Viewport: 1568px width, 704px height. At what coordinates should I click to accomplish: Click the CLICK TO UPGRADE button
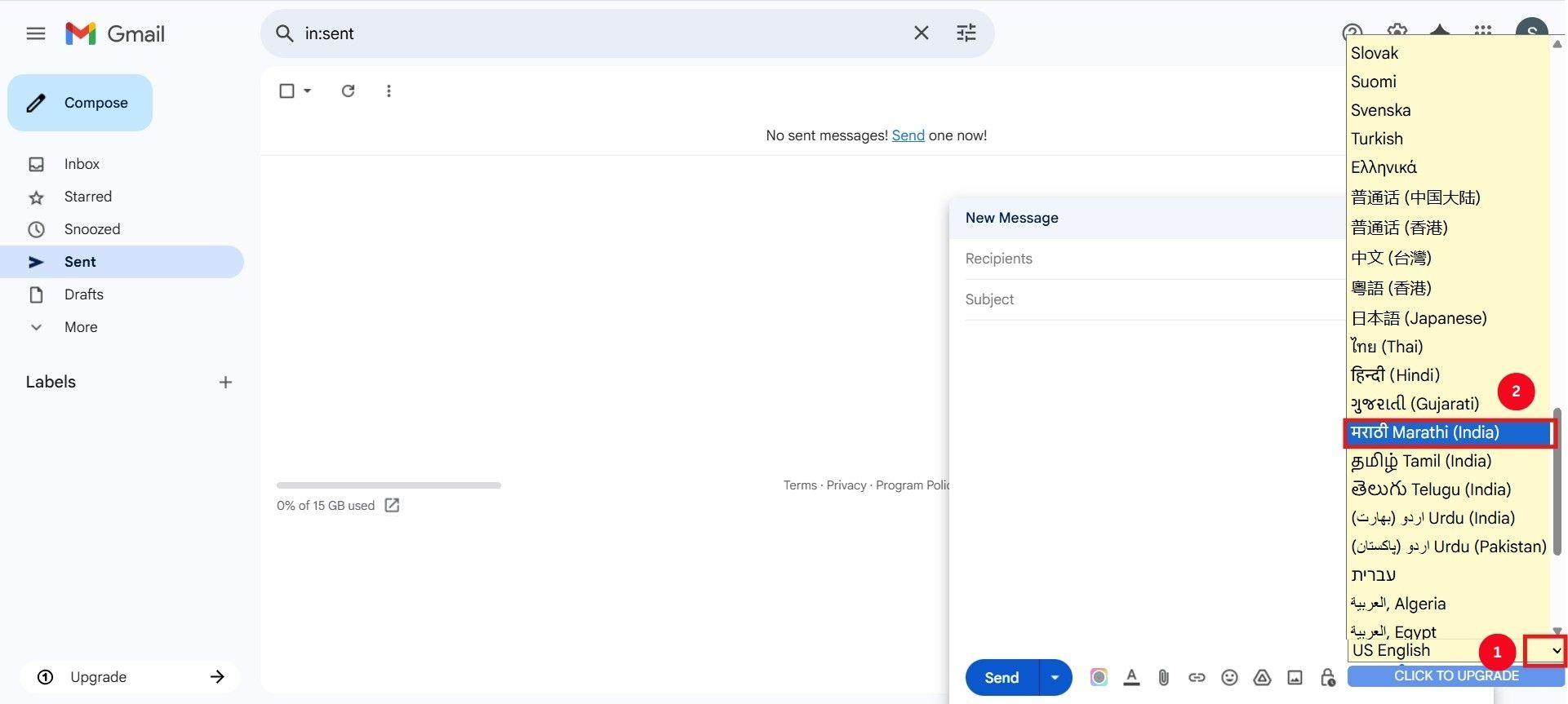1456,676
